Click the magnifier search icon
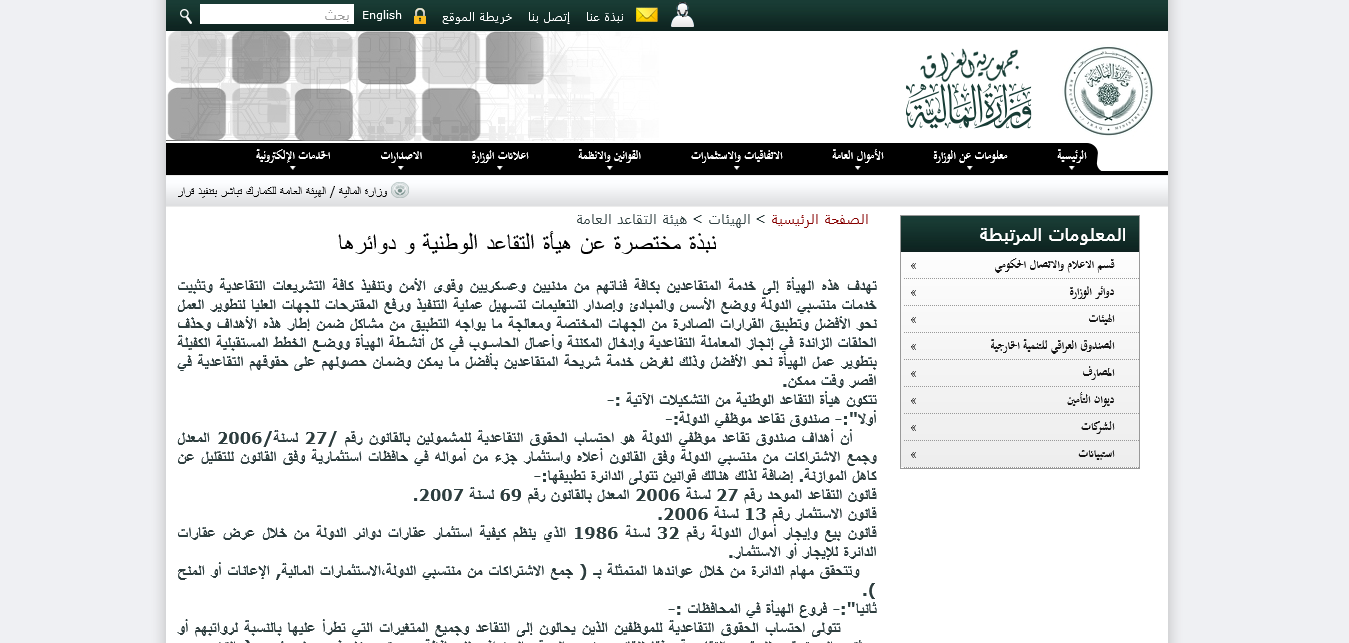1349x643 pixels. pos(185,16)
